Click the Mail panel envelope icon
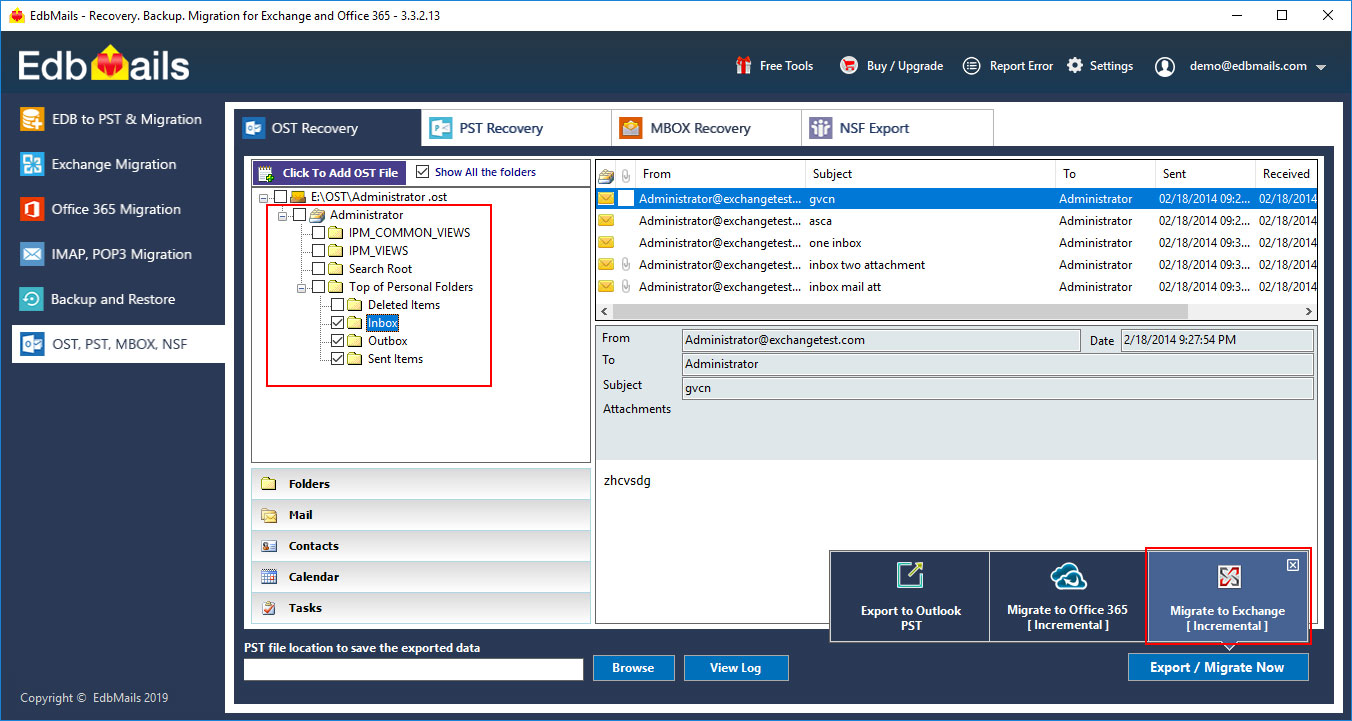This screenshot has width=1352, height=721. [x=268, y=515]
